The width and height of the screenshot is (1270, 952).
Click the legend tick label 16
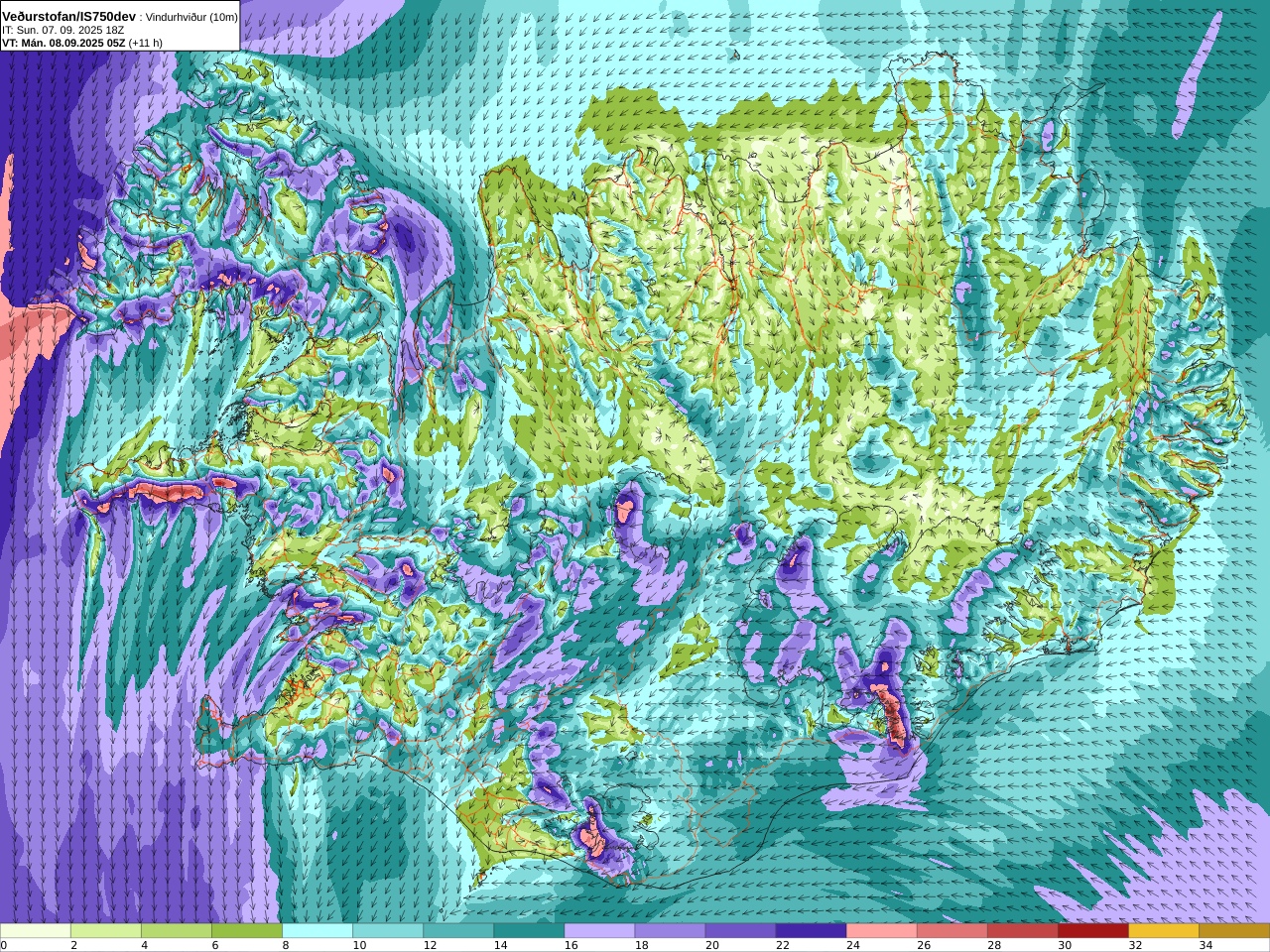tap(571, 945)
